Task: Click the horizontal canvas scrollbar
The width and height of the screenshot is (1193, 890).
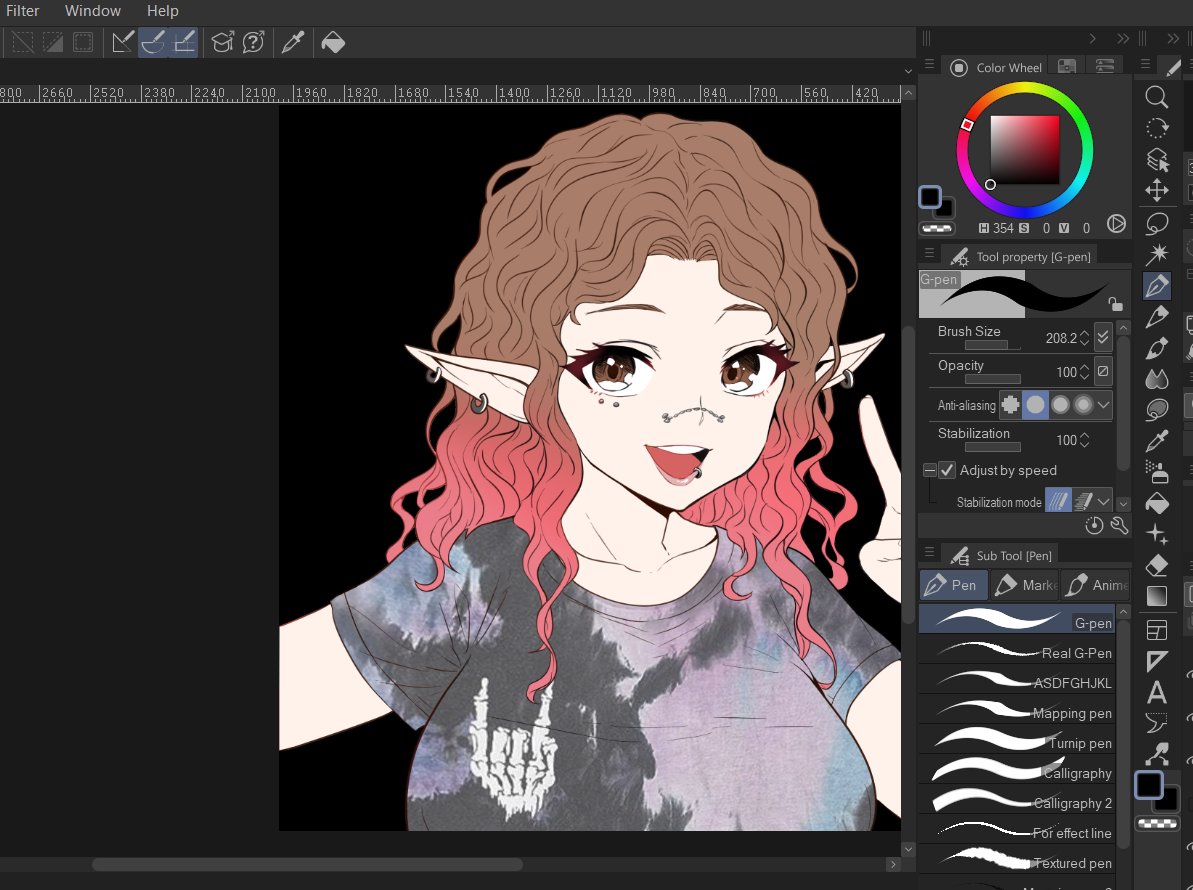Action: coord(307,864)
